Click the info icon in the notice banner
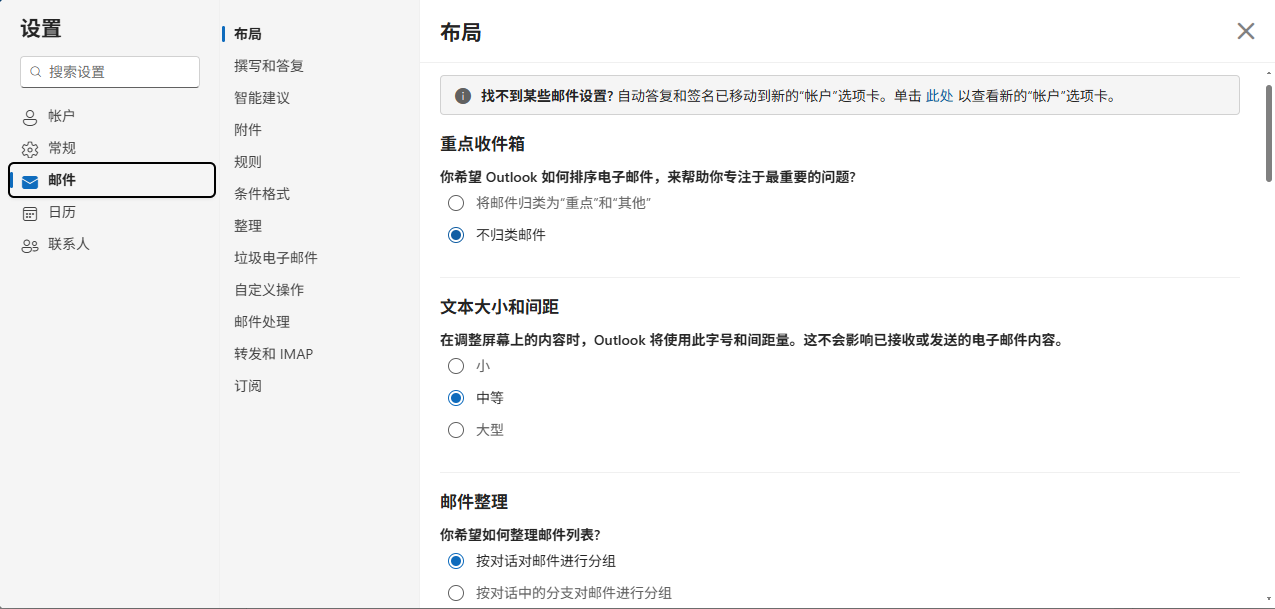 [463, 96]
